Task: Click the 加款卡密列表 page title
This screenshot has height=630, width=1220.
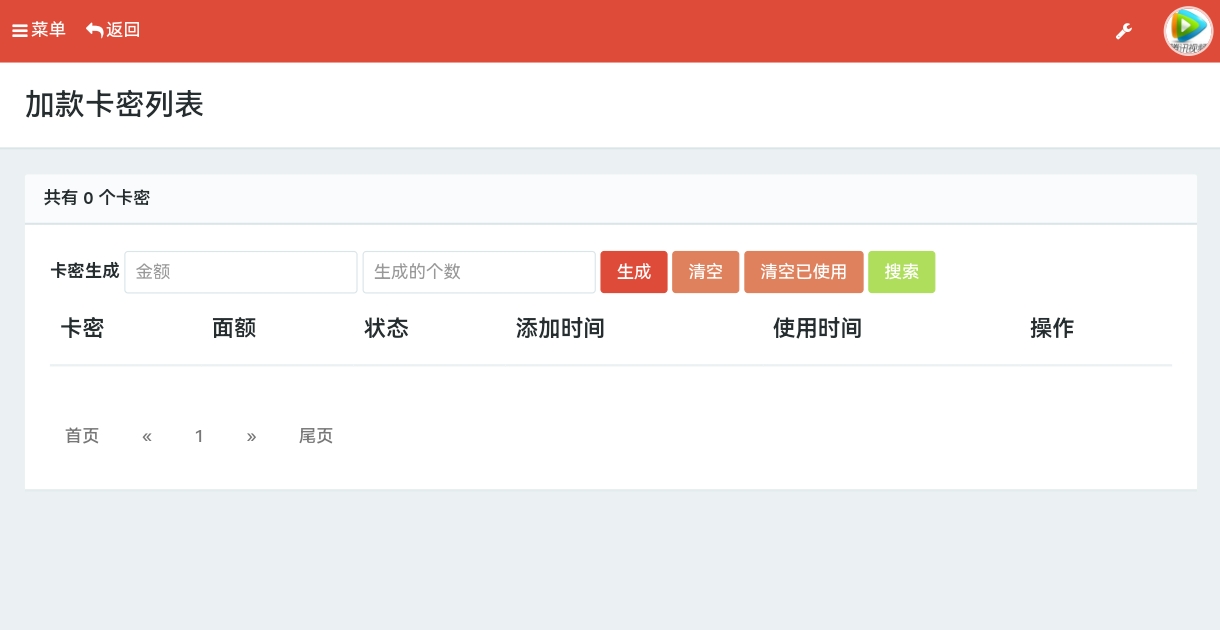Action: click(114, 105)
